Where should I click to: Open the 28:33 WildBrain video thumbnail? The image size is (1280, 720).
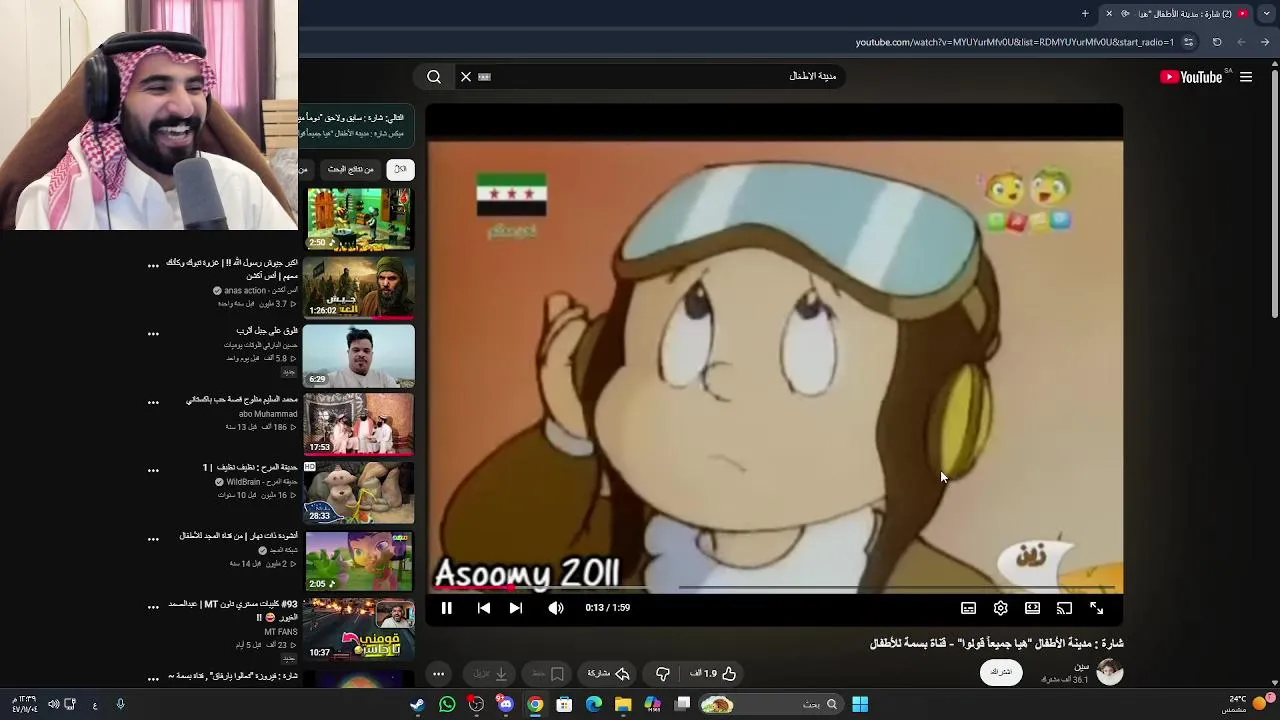[359, 492]
